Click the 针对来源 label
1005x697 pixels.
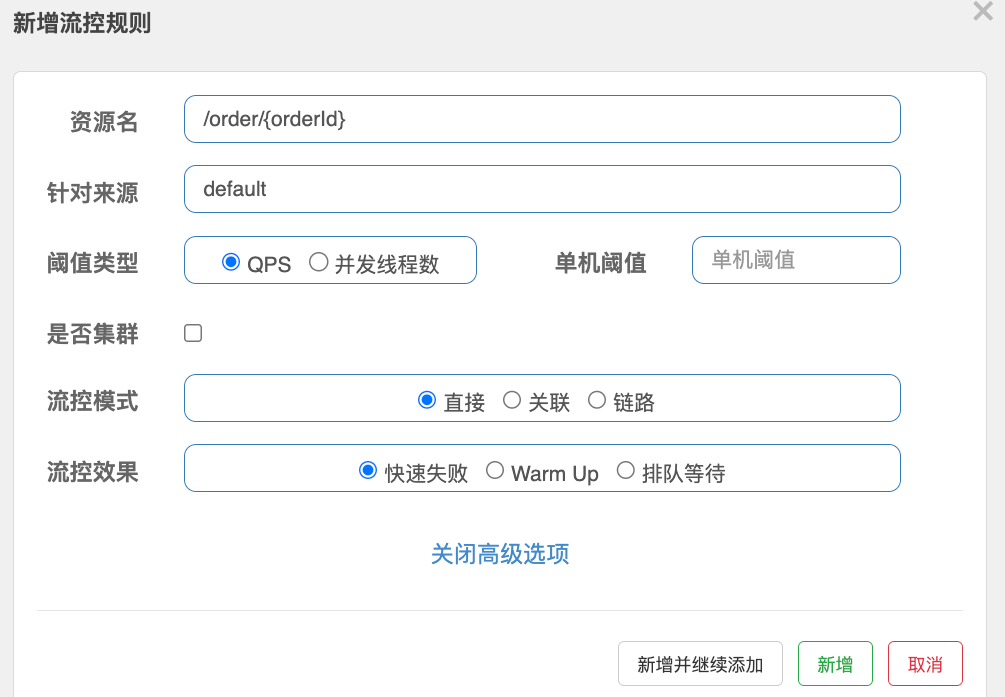click(92, 192)
